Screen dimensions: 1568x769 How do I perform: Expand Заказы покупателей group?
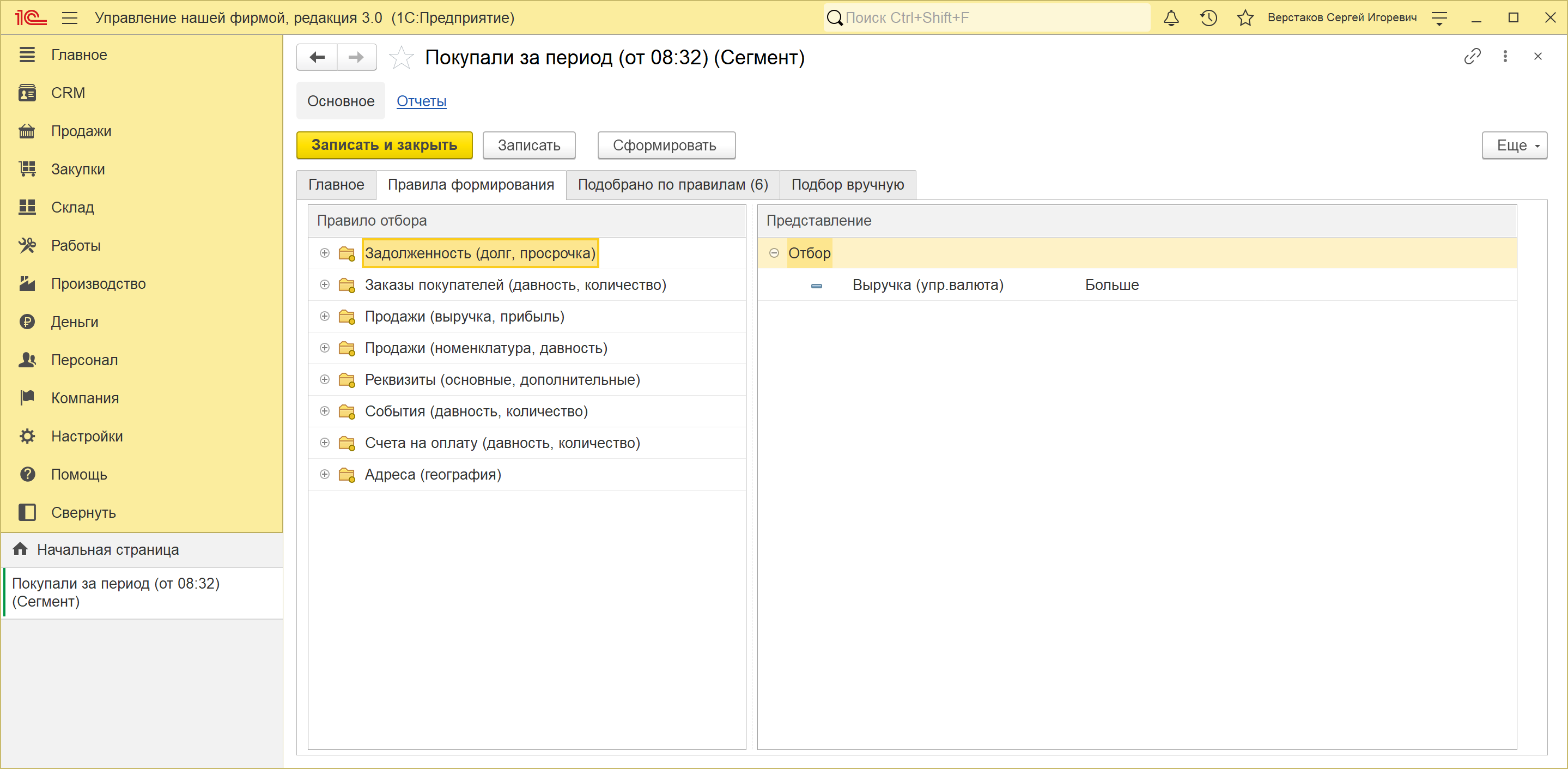tap(324, 285)
